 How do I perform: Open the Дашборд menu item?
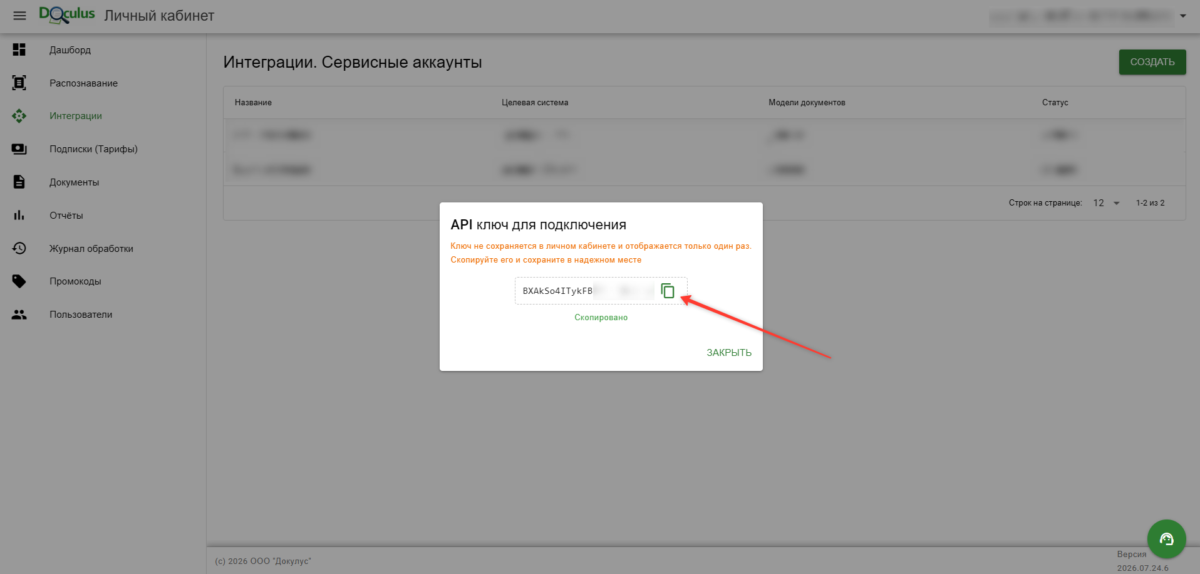coord(70,50)
